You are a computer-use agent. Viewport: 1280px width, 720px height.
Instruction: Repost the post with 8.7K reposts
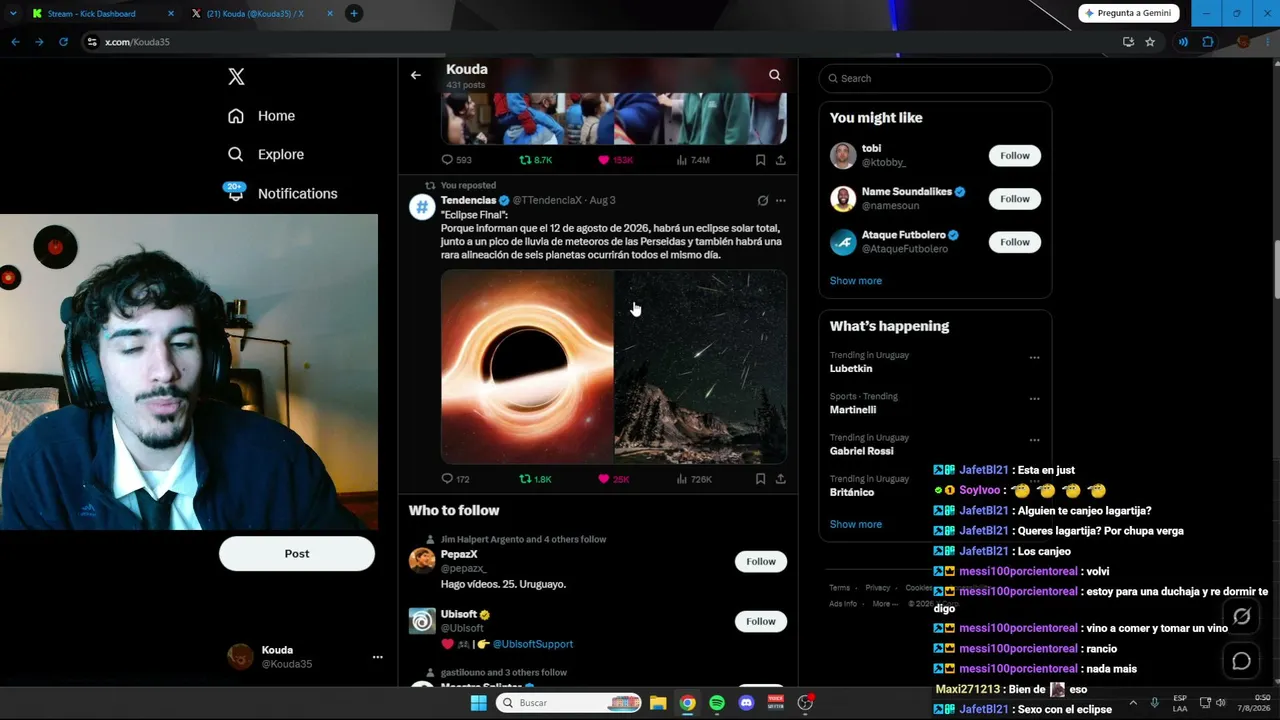pos(536,160)
